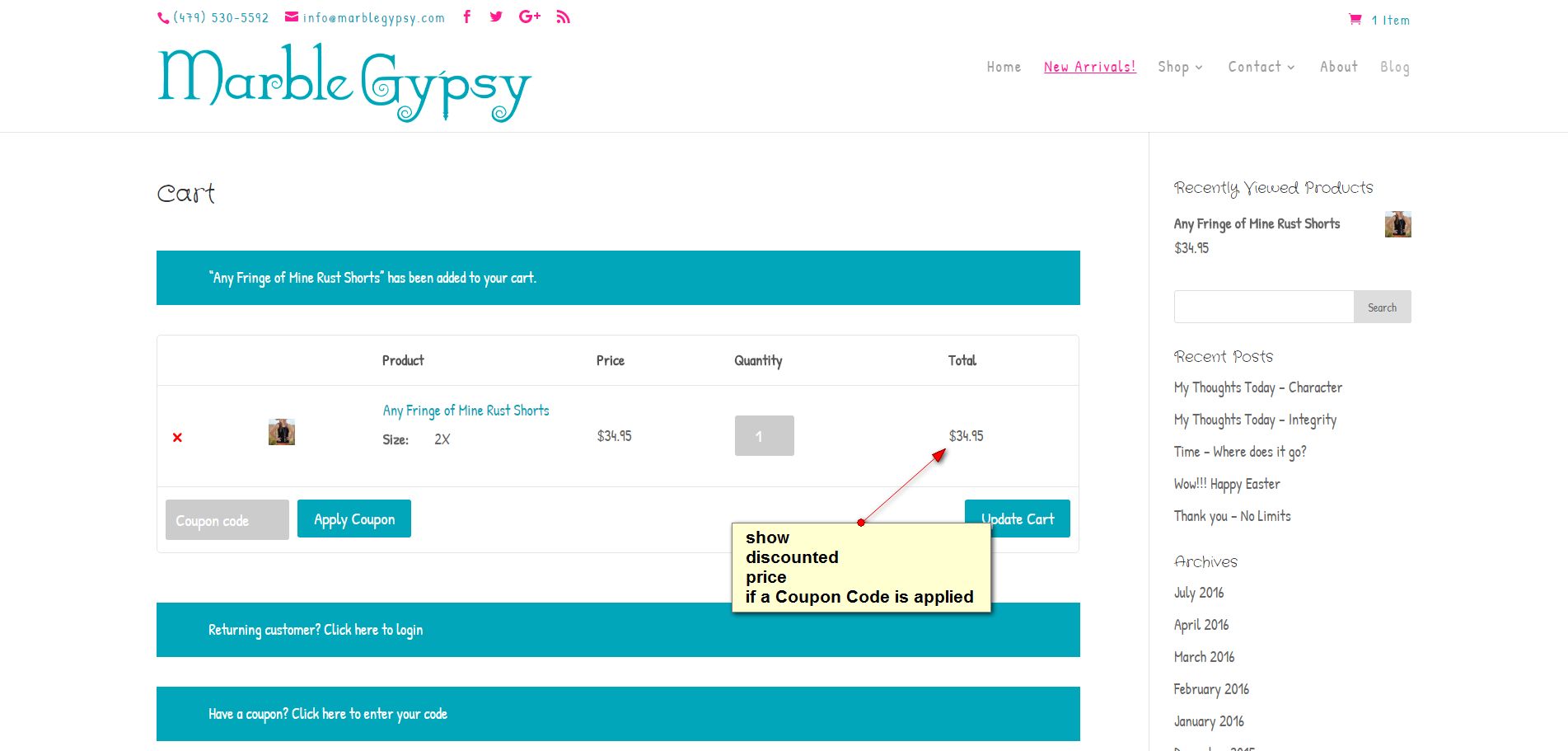Open post Wow!!! Happy Easter
This screenshot has height=751, width=1568.
click(1227, 484)
